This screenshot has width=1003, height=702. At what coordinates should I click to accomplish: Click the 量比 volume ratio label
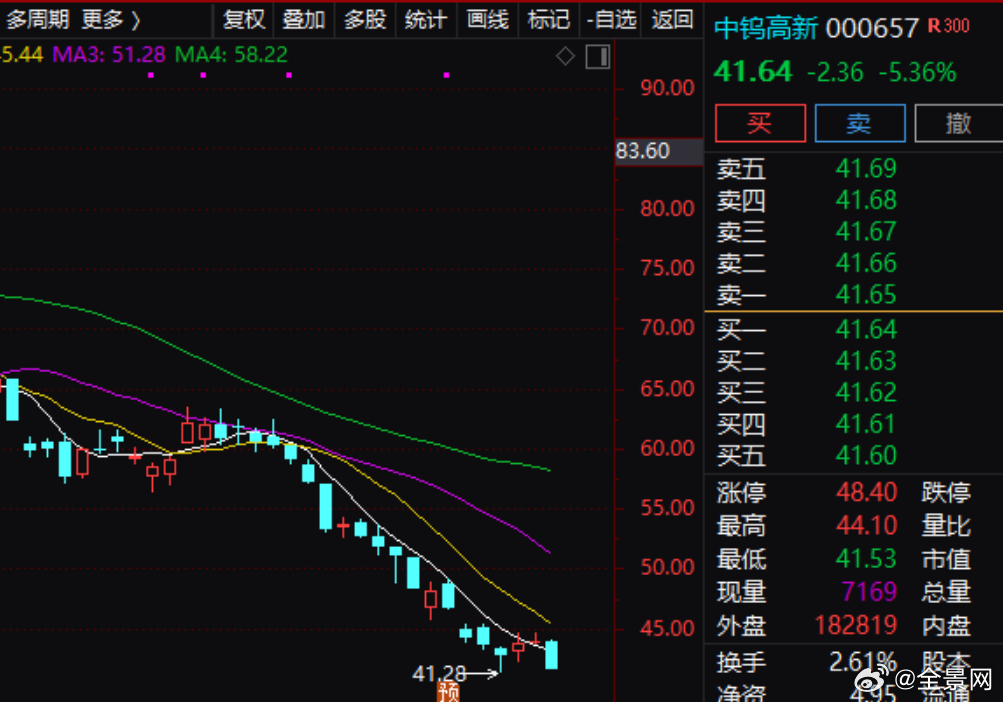(946, 526)
